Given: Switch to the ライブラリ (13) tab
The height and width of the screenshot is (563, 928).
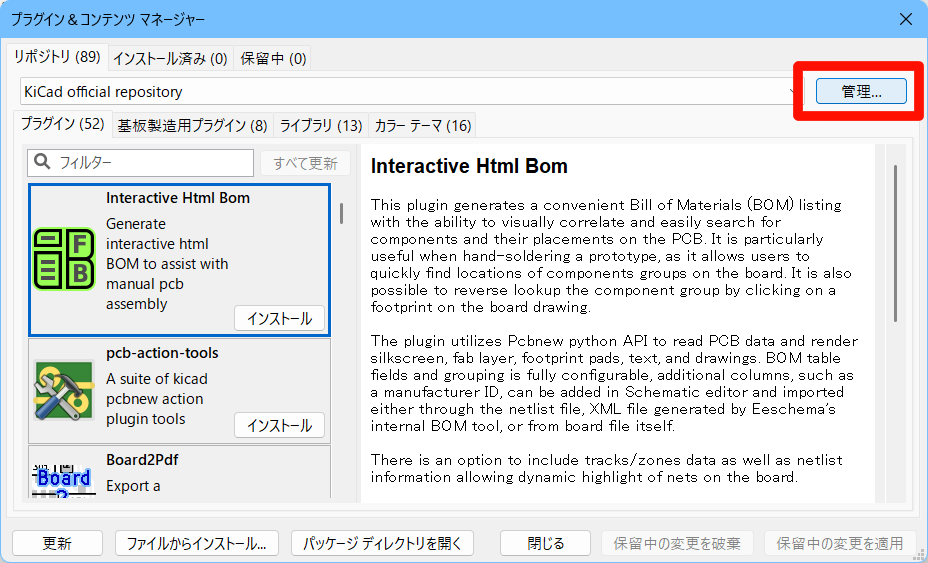Looking at the screenshot, I should tap(321, 126).
